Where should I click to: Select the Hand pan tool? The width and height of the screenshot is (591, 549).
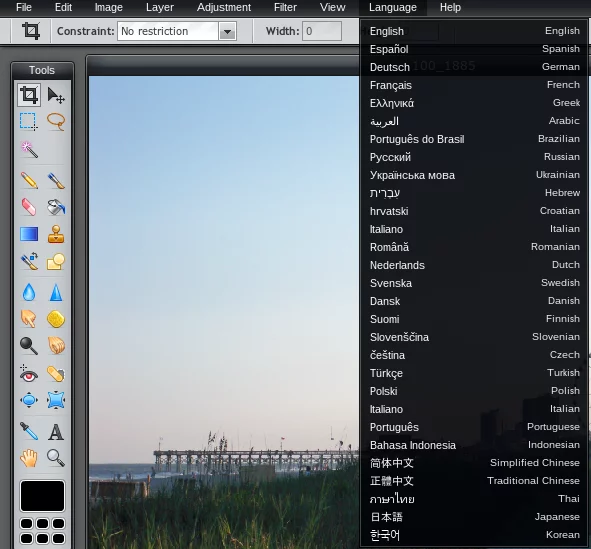[29, 458]
